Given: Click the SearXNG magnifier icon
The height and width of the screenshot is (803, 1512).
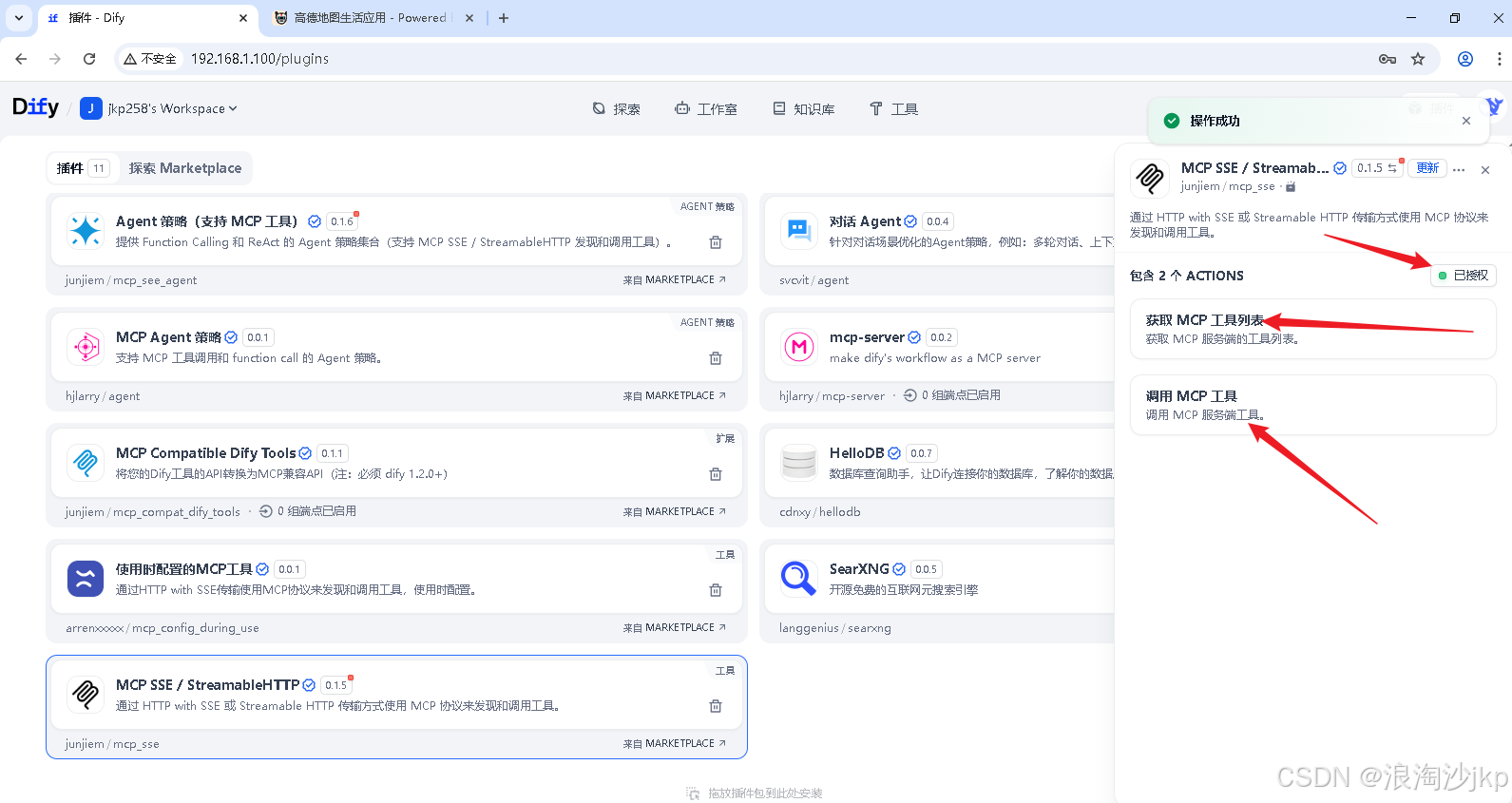Looking at the screenshot, I should (799, 579).
